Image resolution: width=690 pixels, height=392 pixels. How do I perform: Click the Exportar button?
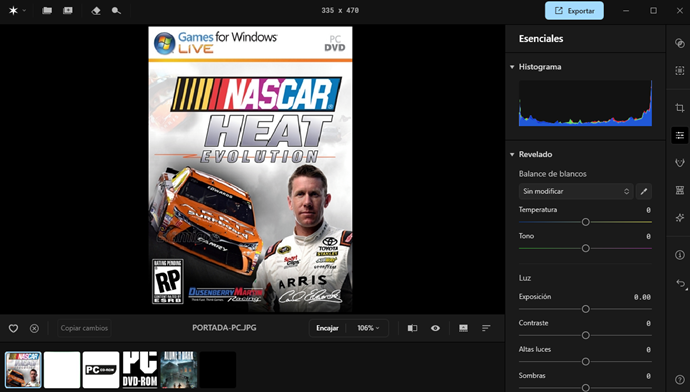click(x=574, y=11)
